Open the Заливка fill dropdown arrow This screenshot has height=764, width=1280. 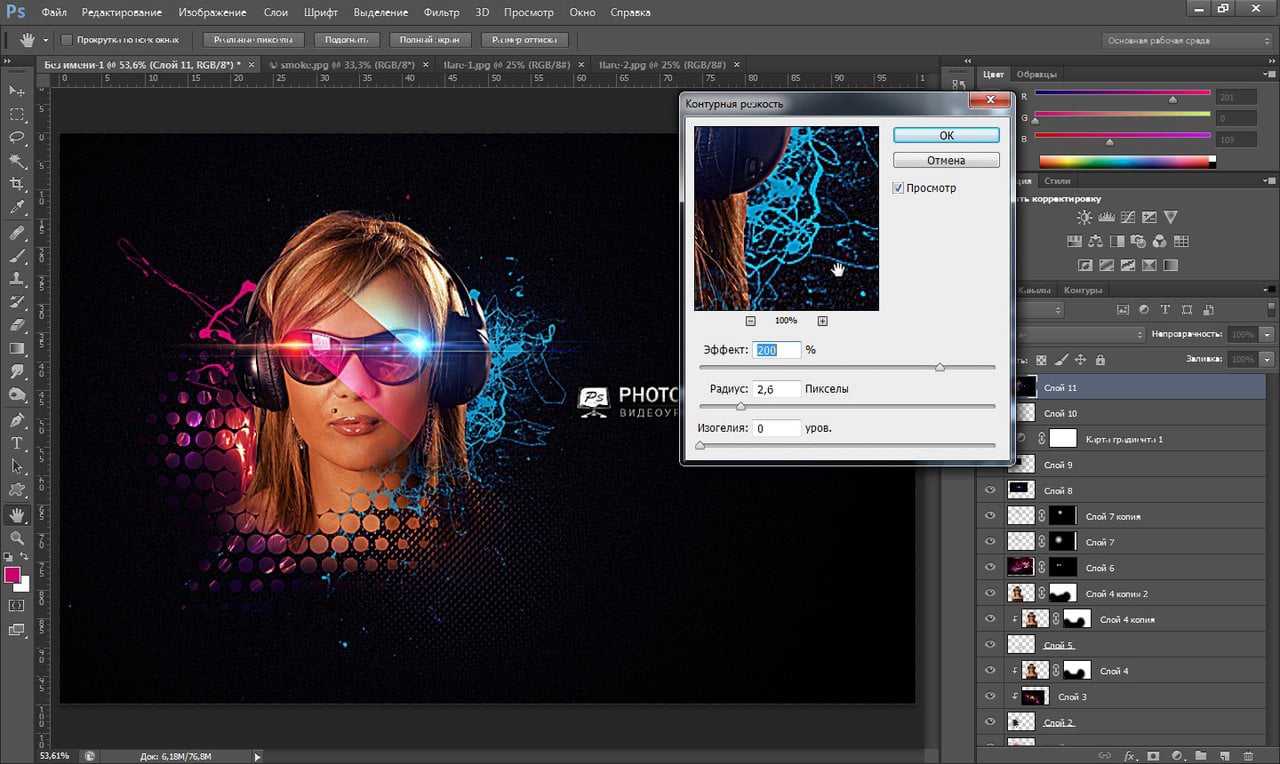tap(1268, 360)
